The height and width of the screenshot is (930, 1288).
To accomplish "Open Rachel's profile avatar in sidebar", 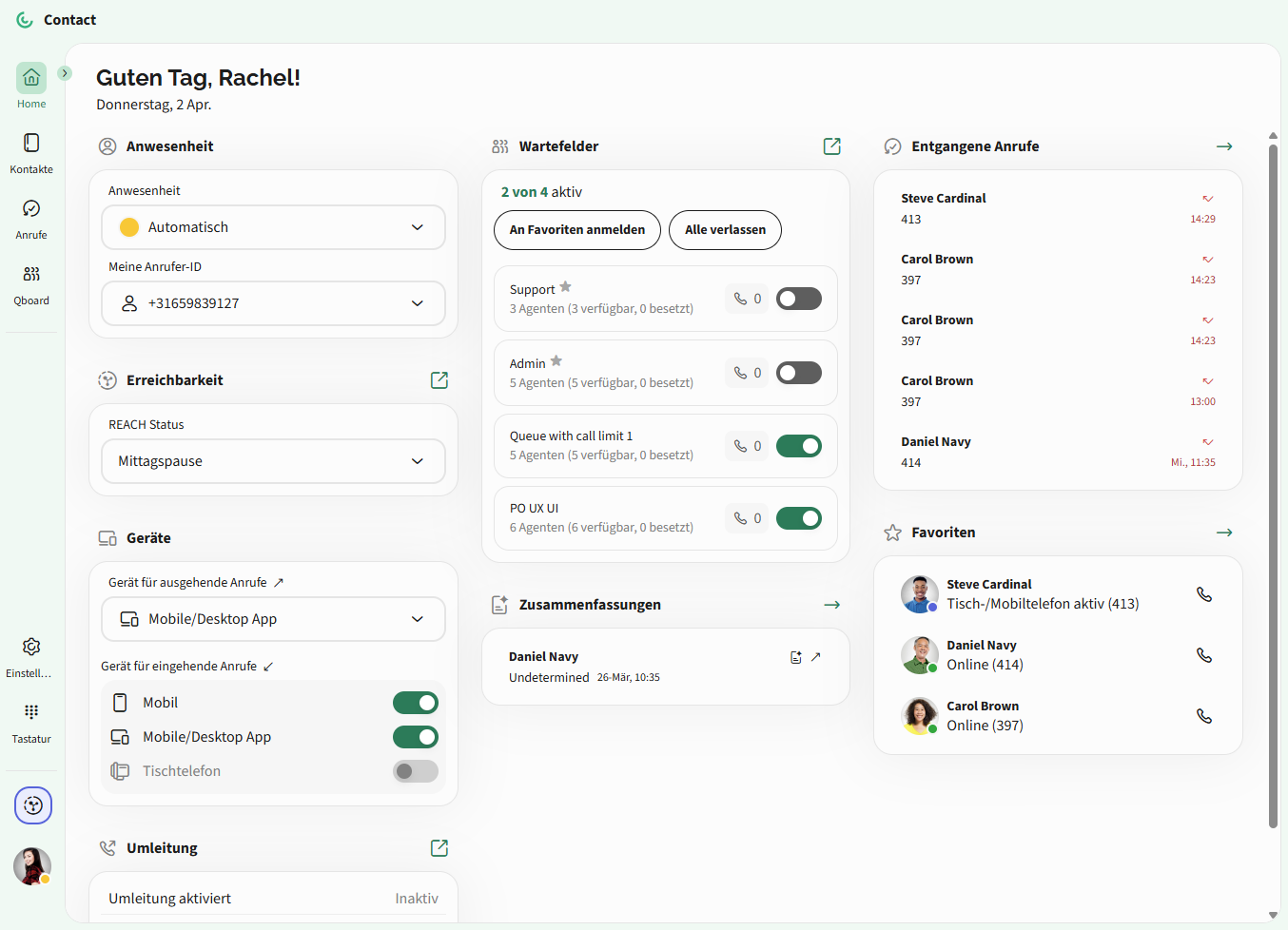I will point(31,866).
